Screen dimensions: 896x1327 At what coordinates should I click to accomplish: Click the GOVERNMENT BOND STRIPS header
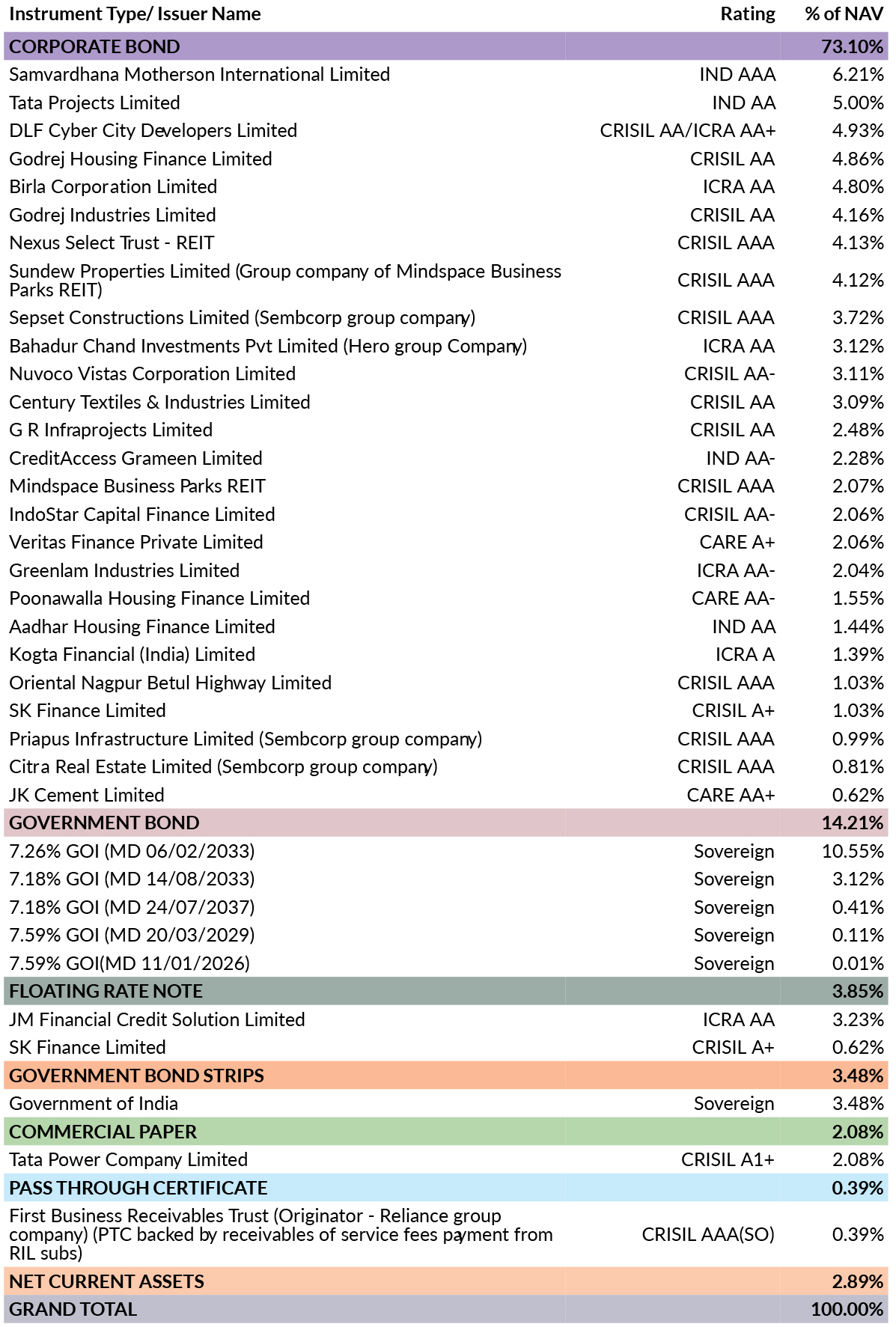[446, 1076]
